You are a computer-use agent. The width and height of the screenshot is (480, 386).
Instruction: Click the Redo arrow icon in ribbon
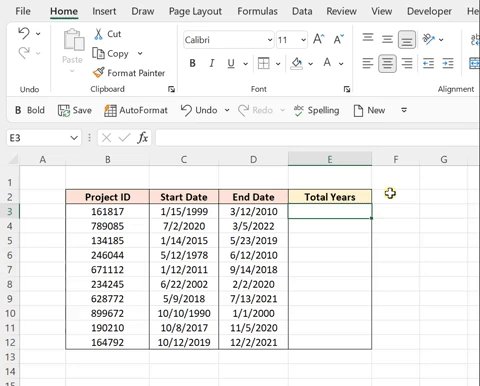(x=24, y=53)
